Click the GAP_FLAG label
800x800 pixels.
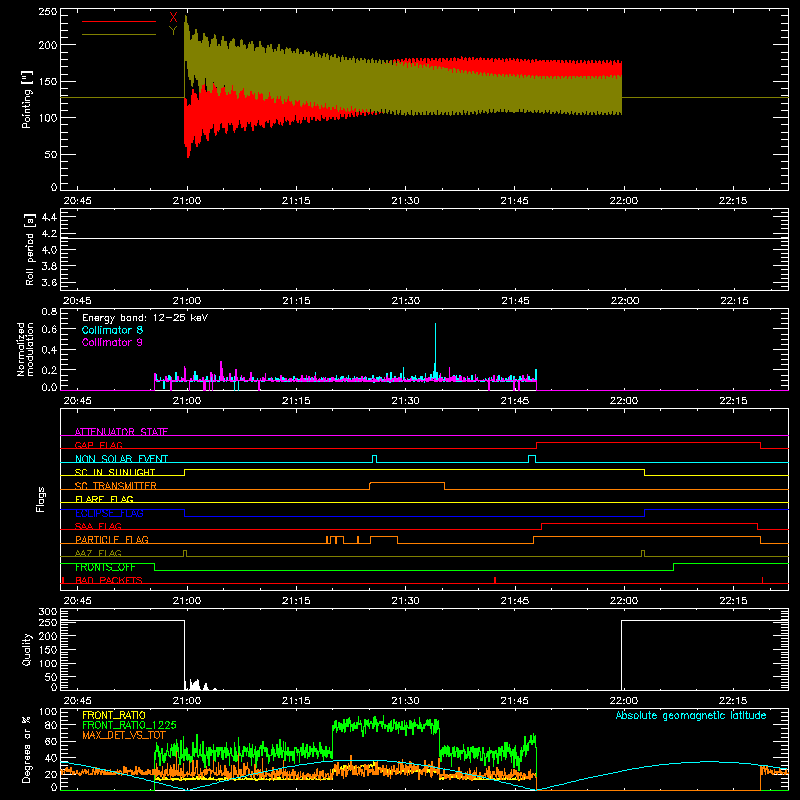coord(98,445)
